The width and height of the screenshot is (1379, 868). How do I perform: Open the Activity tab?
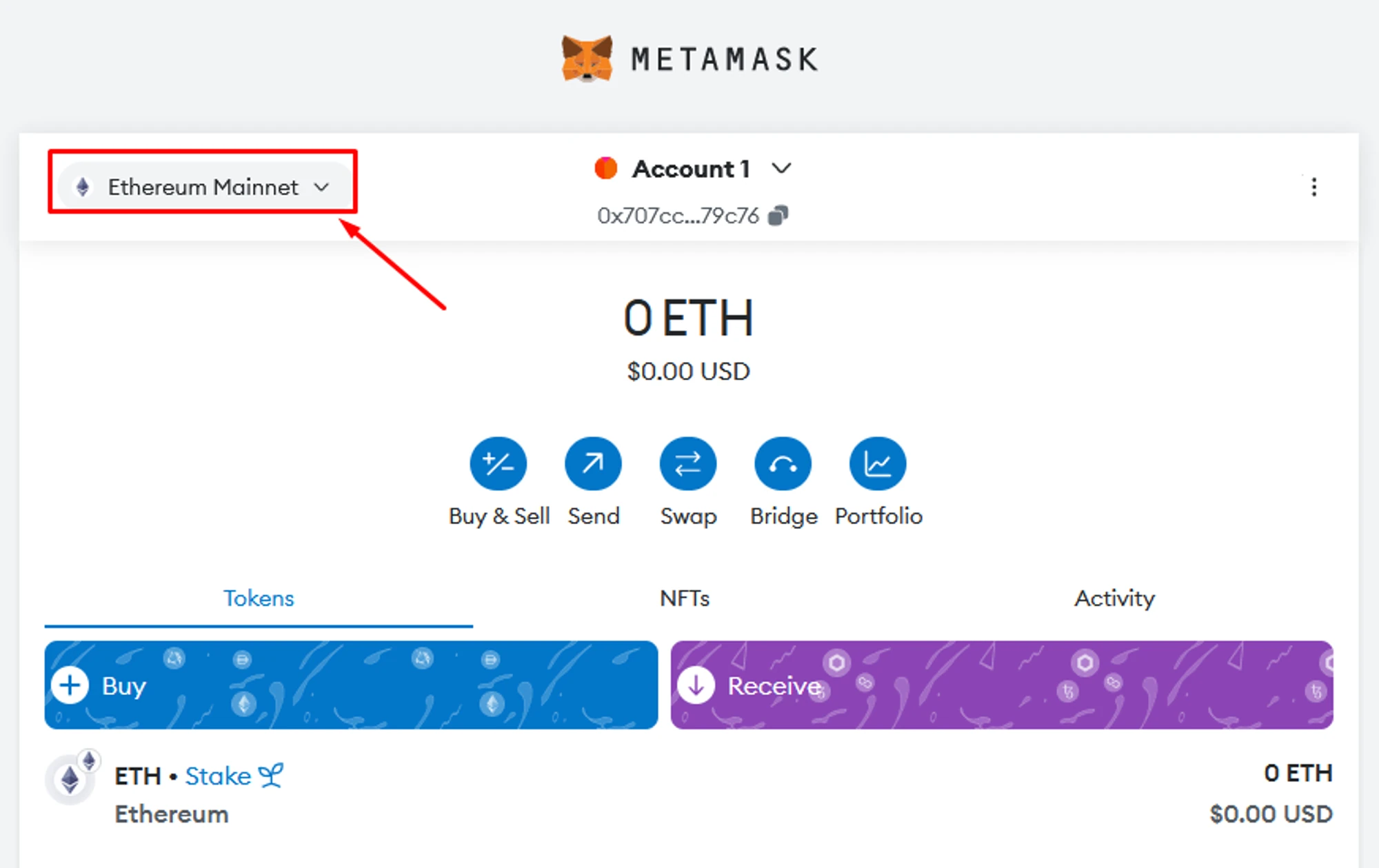point(1114,598)
